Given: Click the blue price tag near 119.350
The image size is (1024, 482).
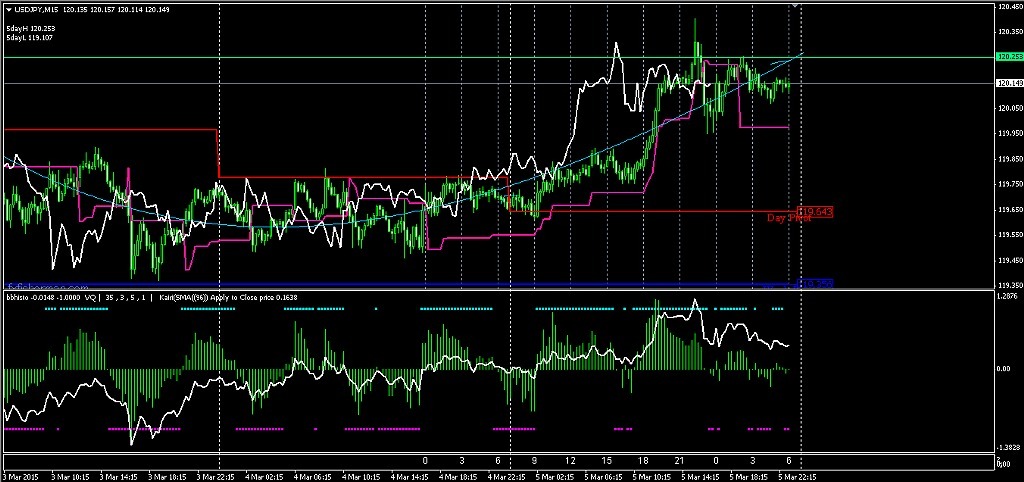Looking at the screenshot, I should 815,283.
